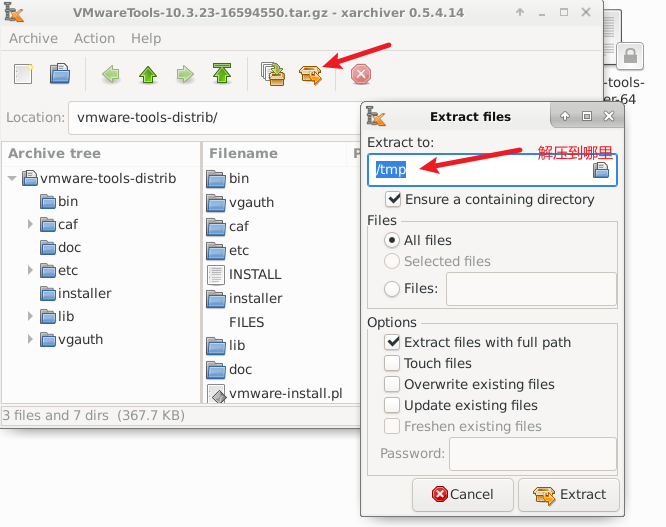Expand the vgauth tree node

tap(31, 340)
